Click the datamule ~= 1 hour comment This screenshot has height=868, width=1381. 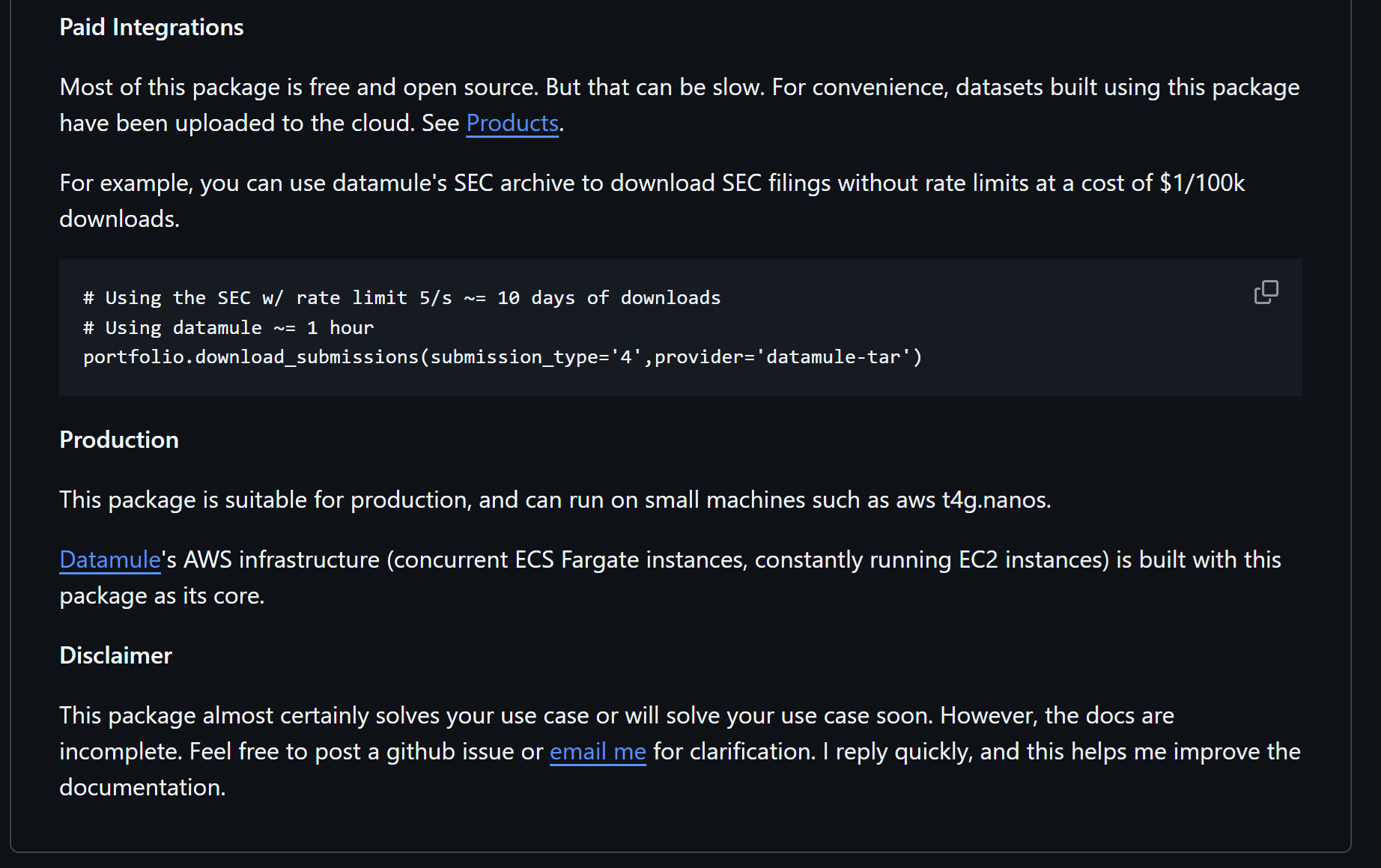(228, 327)
